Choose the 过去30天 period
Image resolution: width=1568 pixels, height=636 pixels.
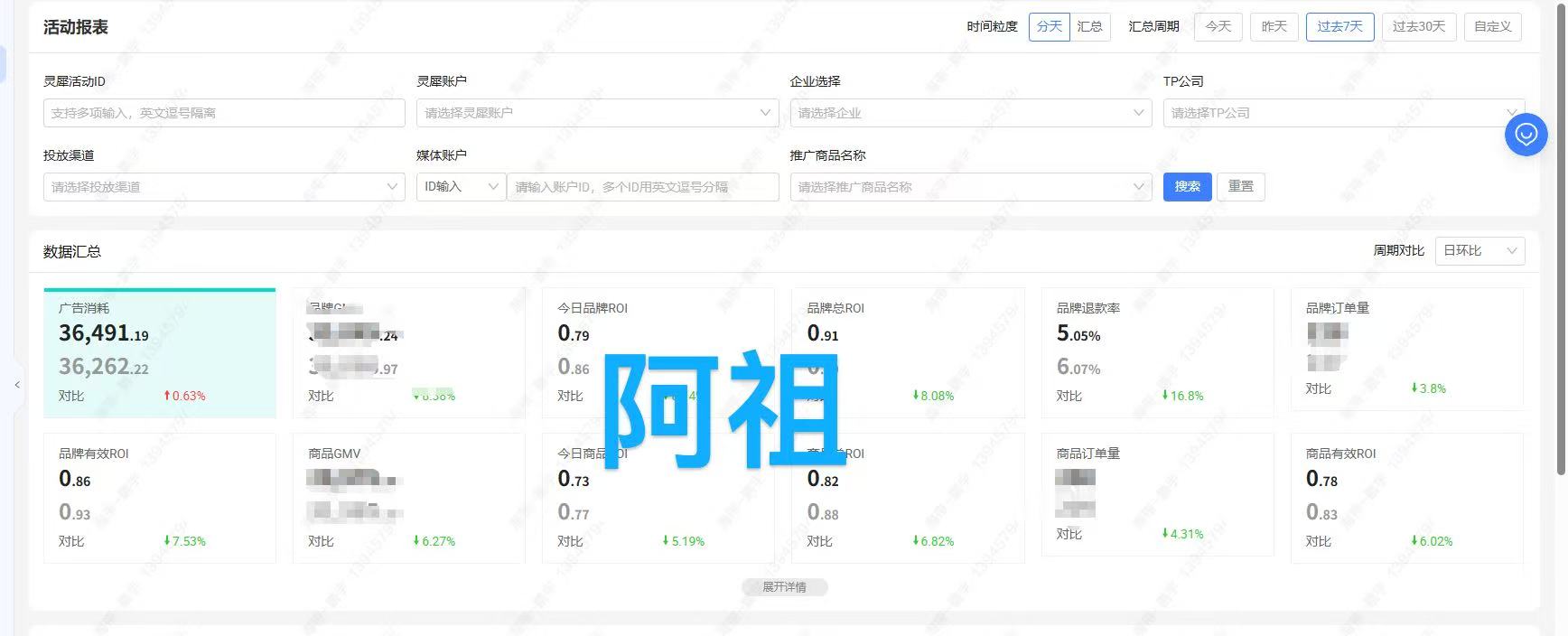[1418, 27]
